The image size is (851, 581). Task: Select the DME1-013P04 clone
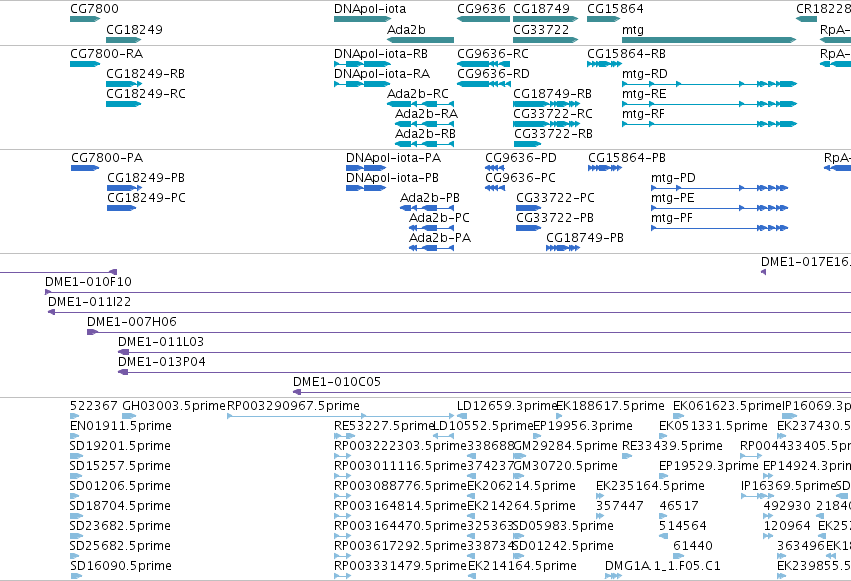point(484,373)
